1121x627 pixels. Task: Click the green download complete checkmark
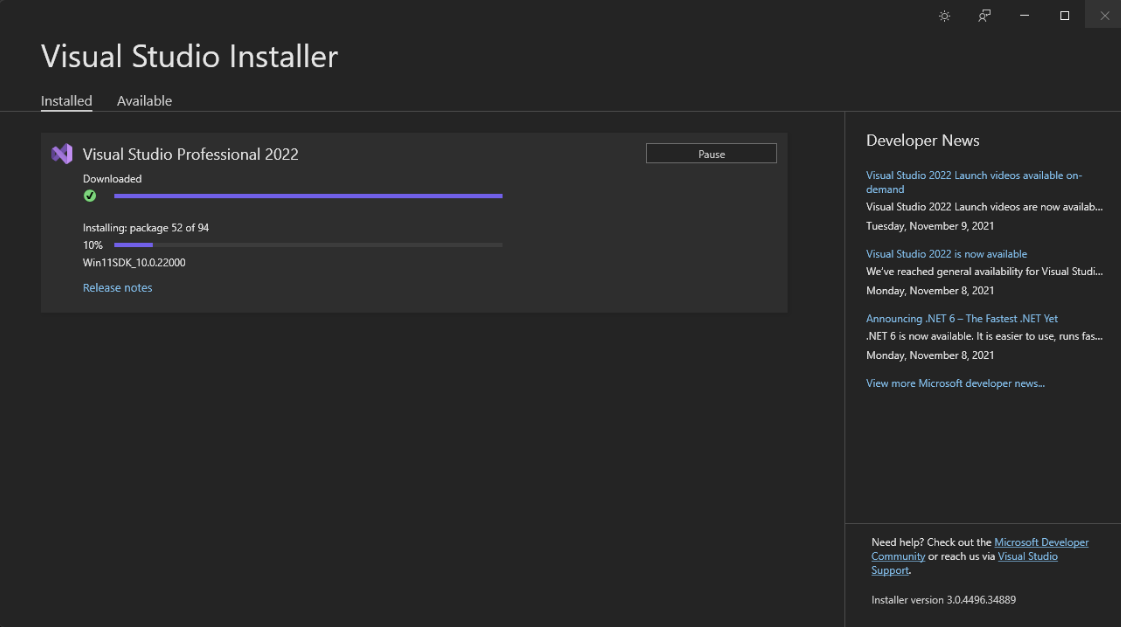click(89, 196)
